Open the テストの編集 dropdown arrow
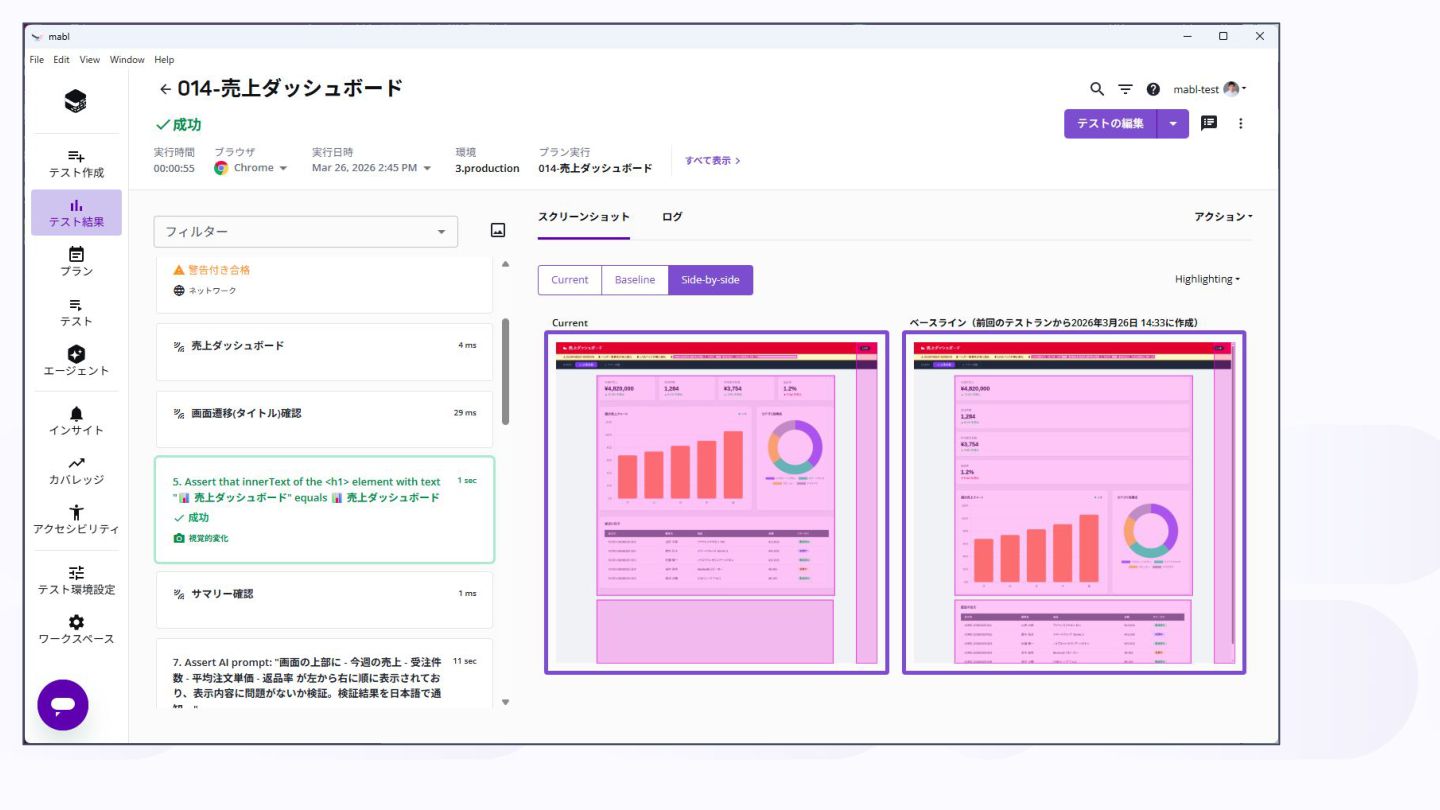This screenshot has height=810, width=1440. (1172, 124)
